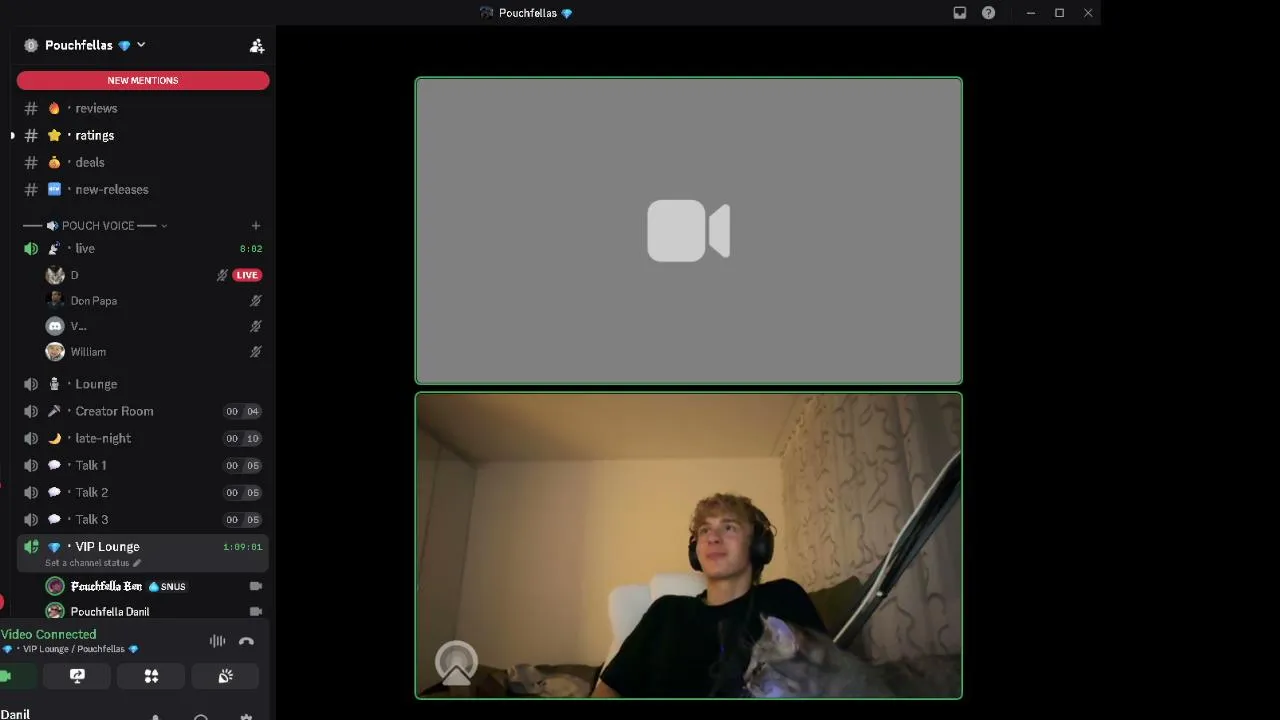
Task: Click the Danil username in user panel
Action: (16, 714)
